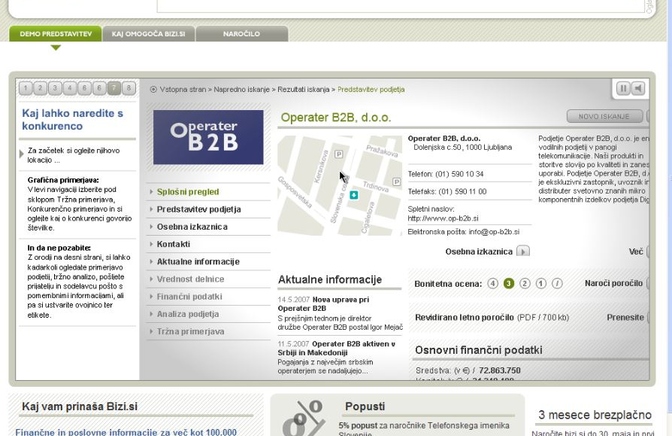Click the Popusti heading

pyautogui.click(x=365, y=406)
